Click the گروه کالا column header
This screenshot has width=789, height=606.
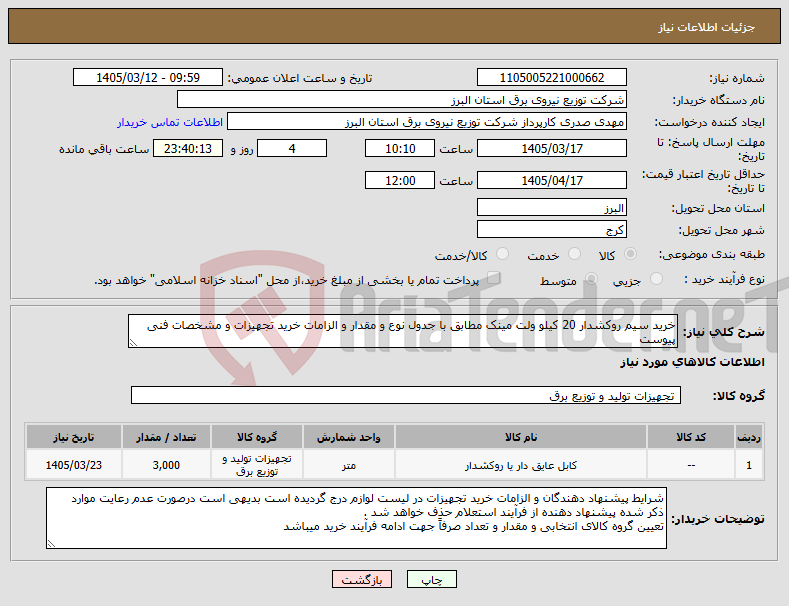pos(257,437)
